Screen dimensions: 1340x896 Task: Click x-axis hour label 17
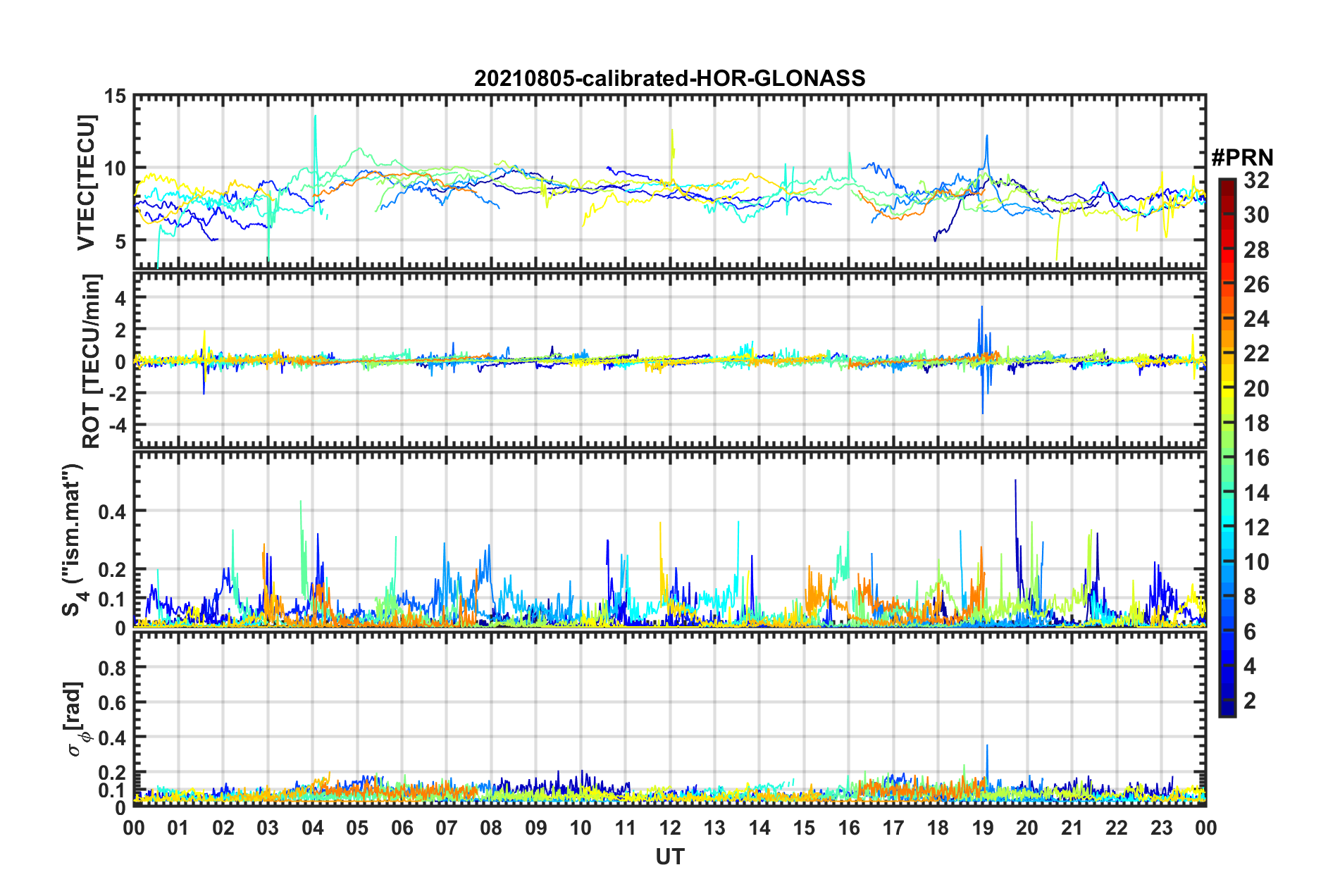click(x=893, y=828)
